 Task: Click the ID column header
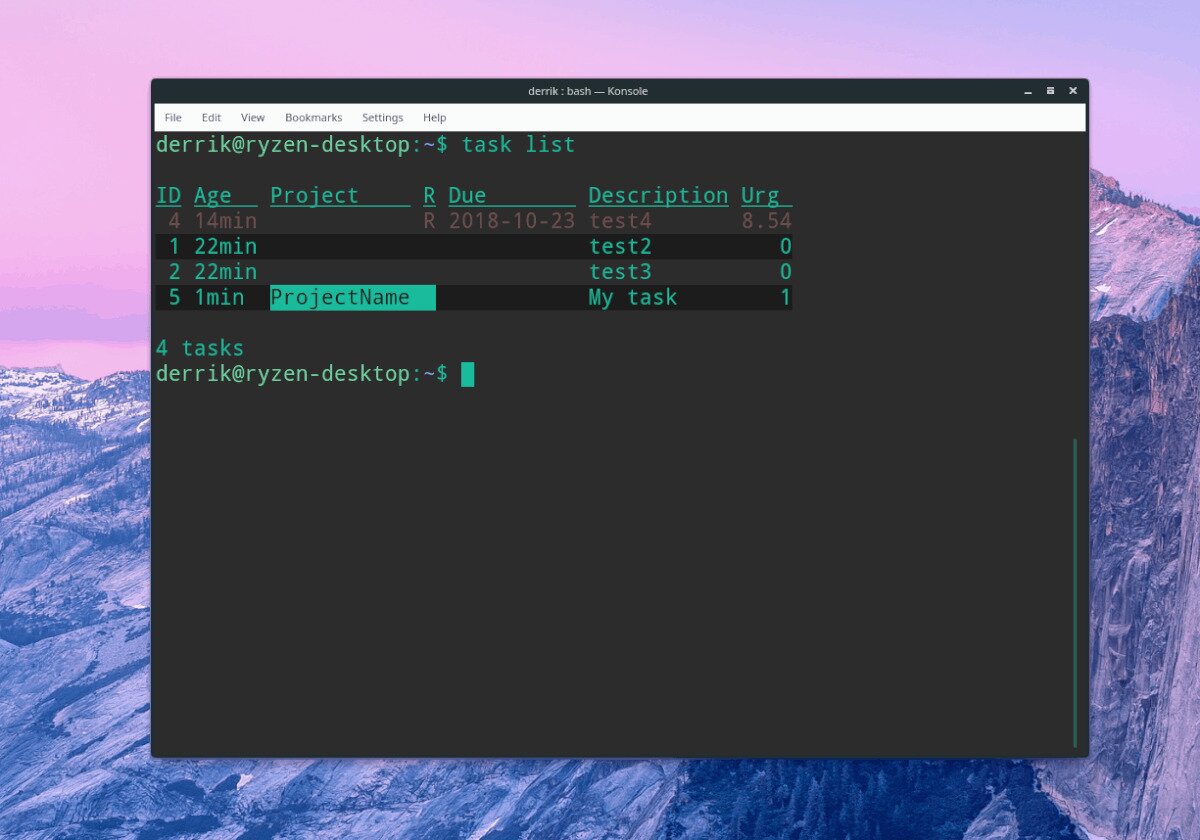[169, 196]
